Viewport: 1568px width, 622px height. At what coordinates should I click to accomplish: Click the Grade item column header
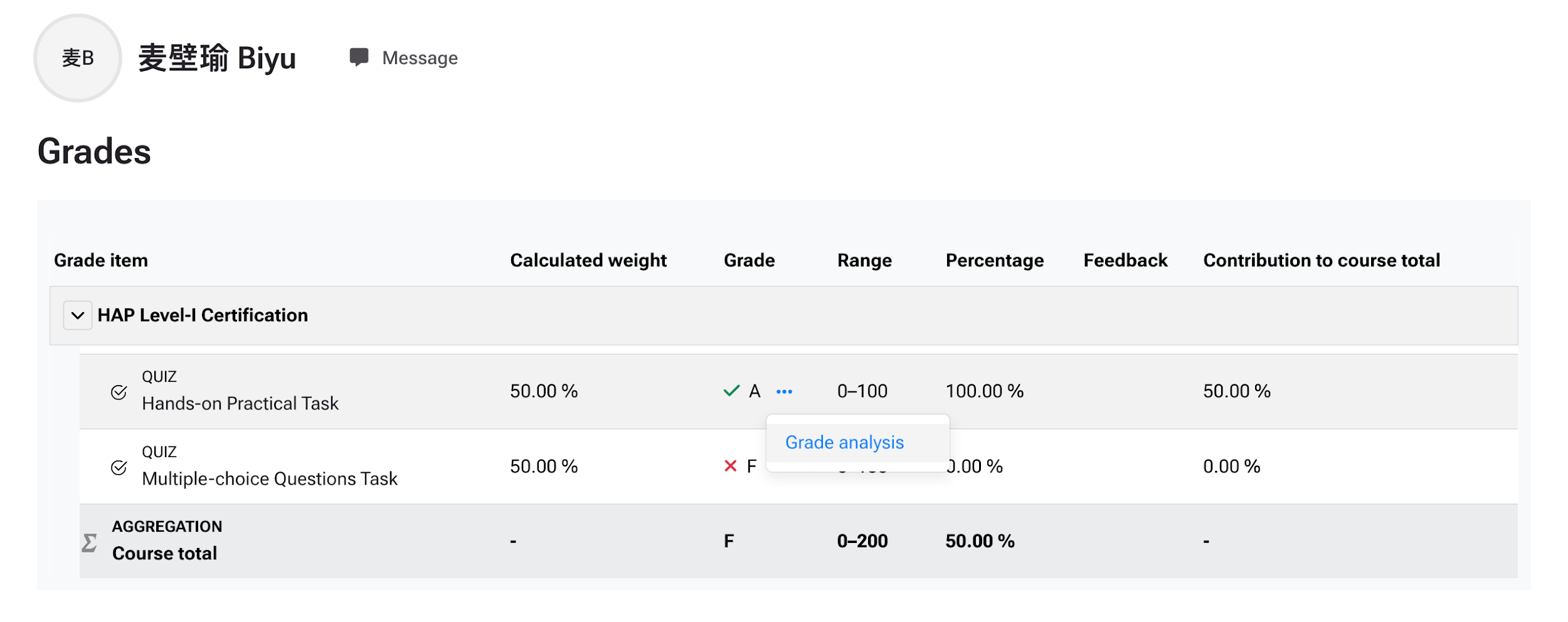coord(101,260)
